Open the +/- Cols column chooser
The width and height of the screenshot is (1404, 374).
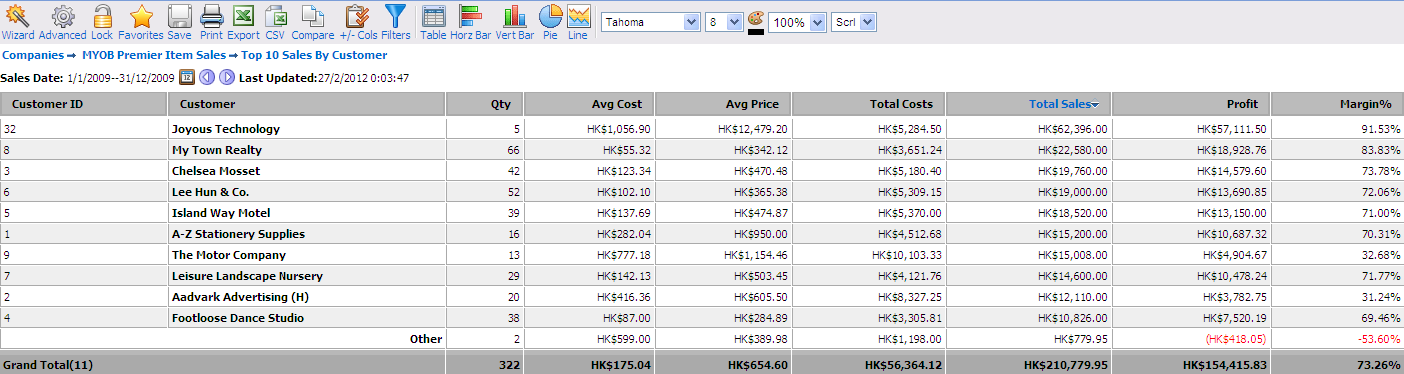click(359, 21)
